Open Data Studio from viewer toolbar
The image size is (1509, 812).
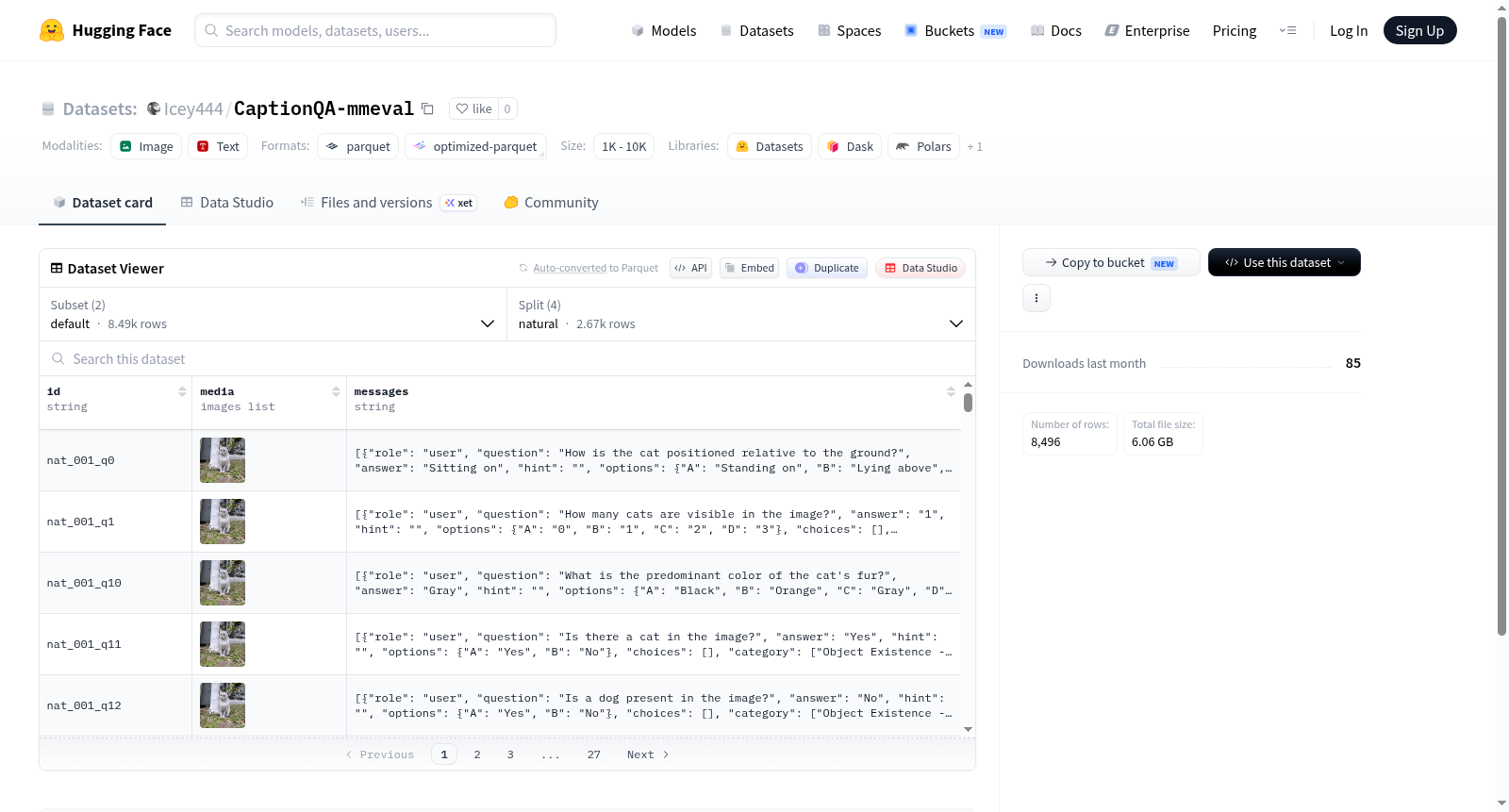point(920,268)
